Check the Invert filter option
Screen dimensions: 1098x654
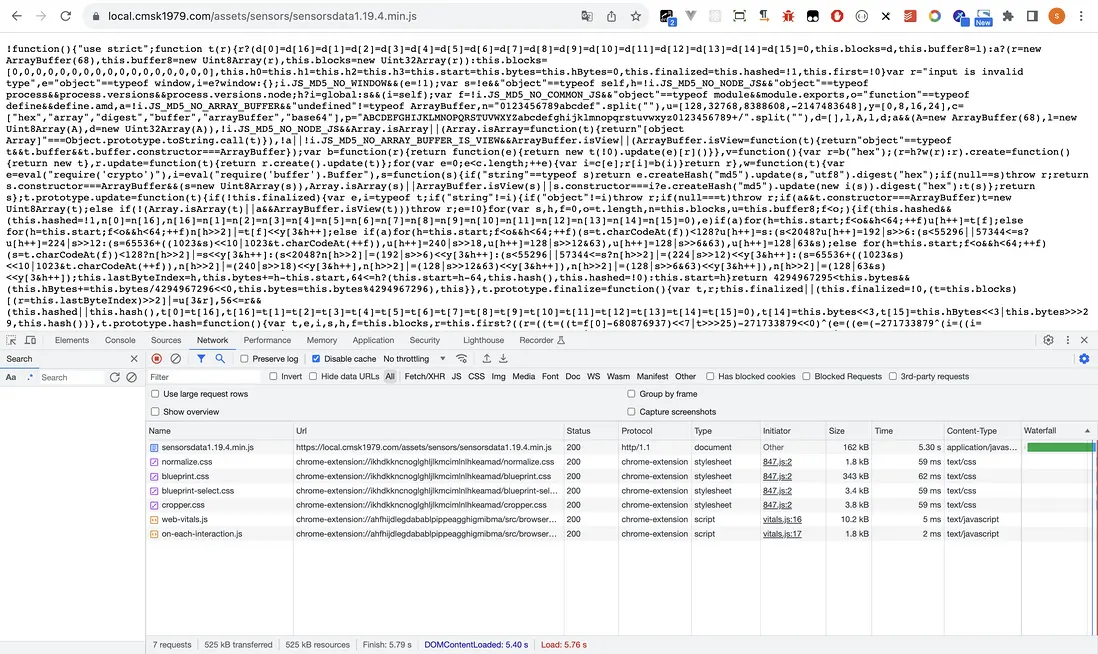pos(273,376)
